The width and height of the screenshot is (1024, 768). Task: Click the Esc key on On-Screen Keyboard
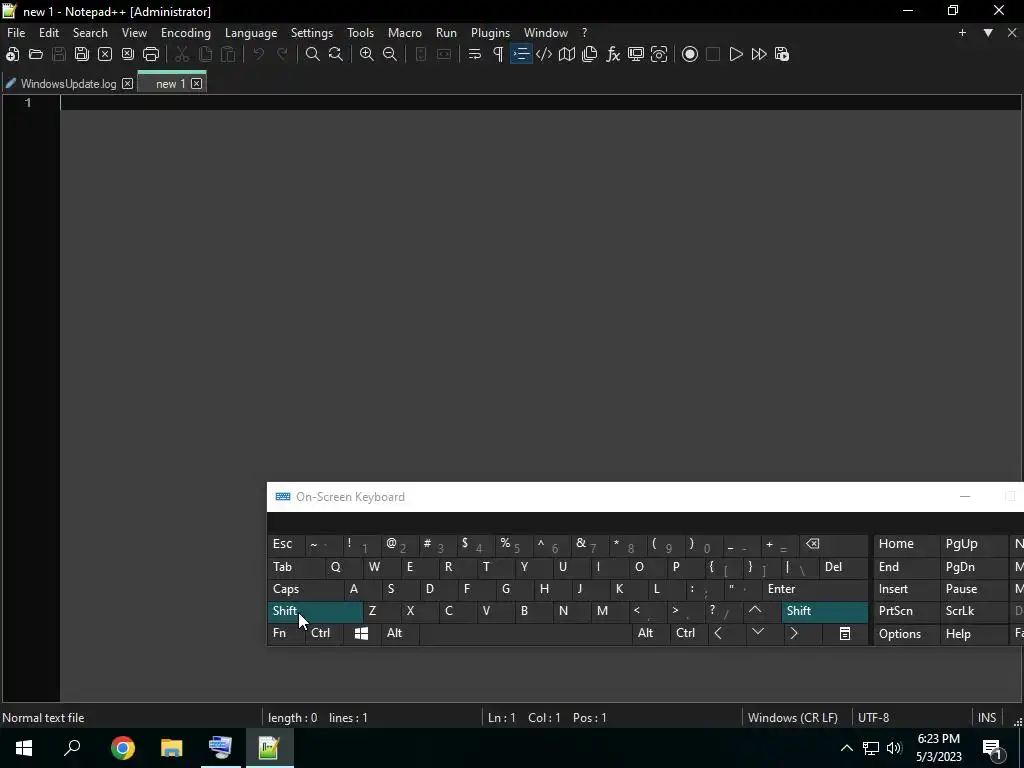286,544
